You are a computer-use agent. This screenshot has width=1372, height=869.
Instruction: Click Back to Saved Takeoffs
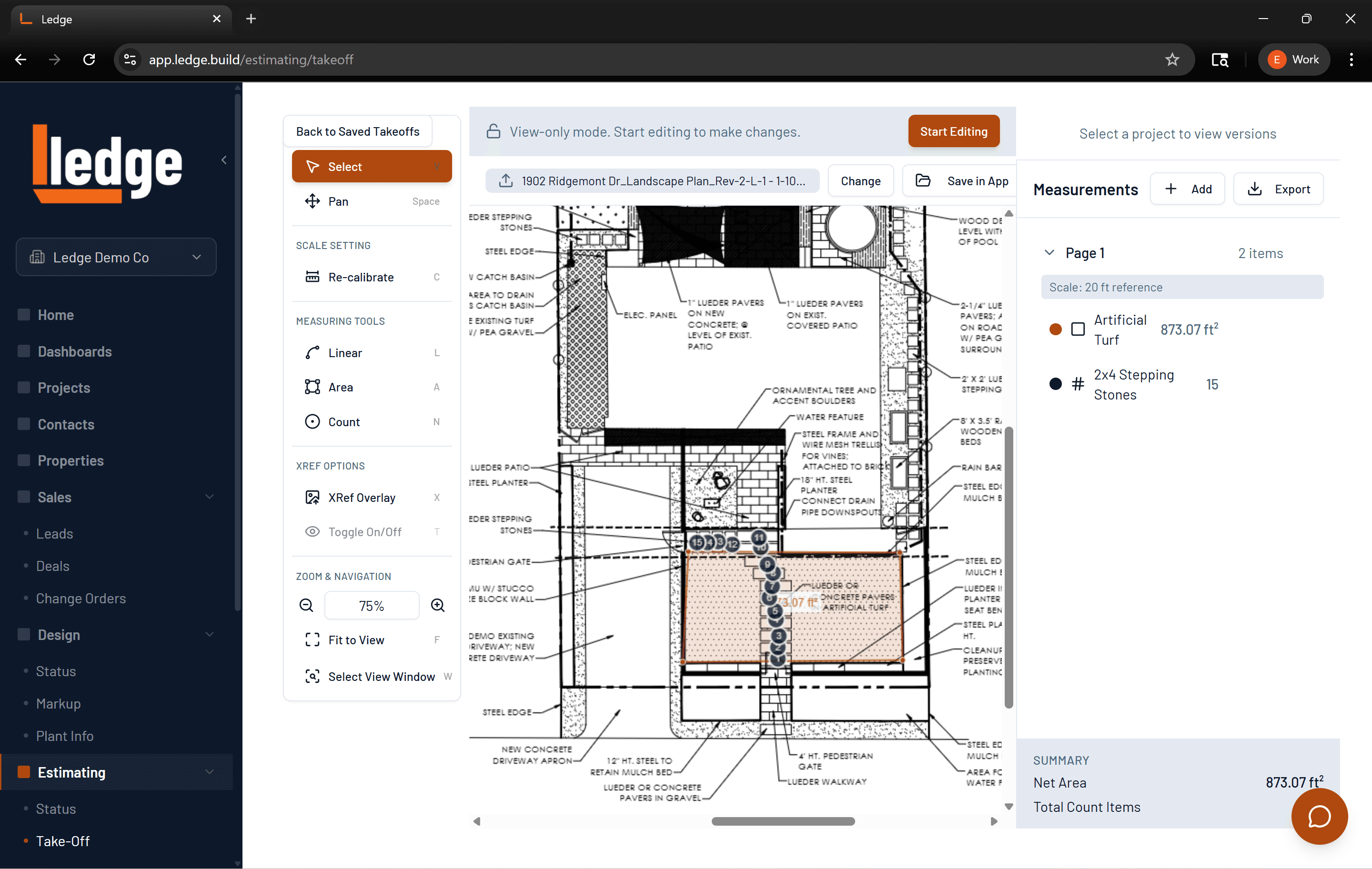click(x=357, y=131)
